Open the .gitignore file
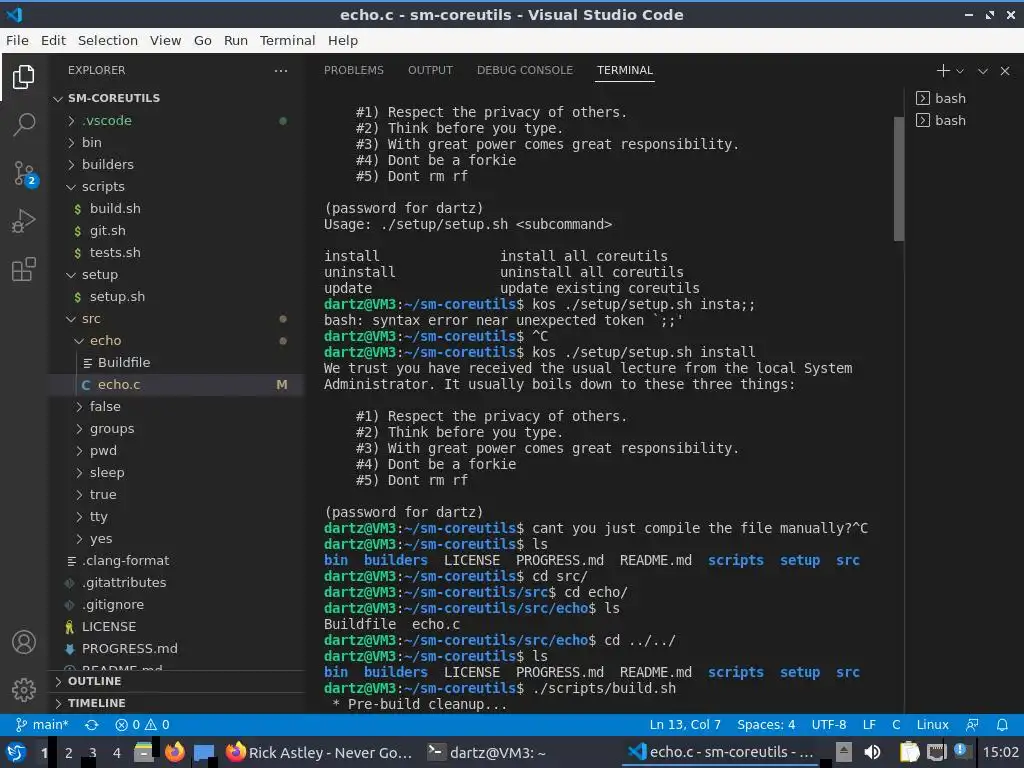 click(176, 605)
